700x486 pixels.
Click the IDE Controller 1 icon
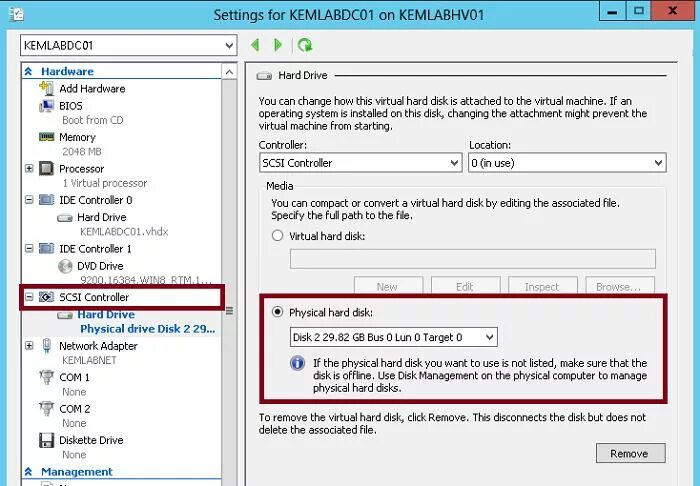tap(46, 249)
